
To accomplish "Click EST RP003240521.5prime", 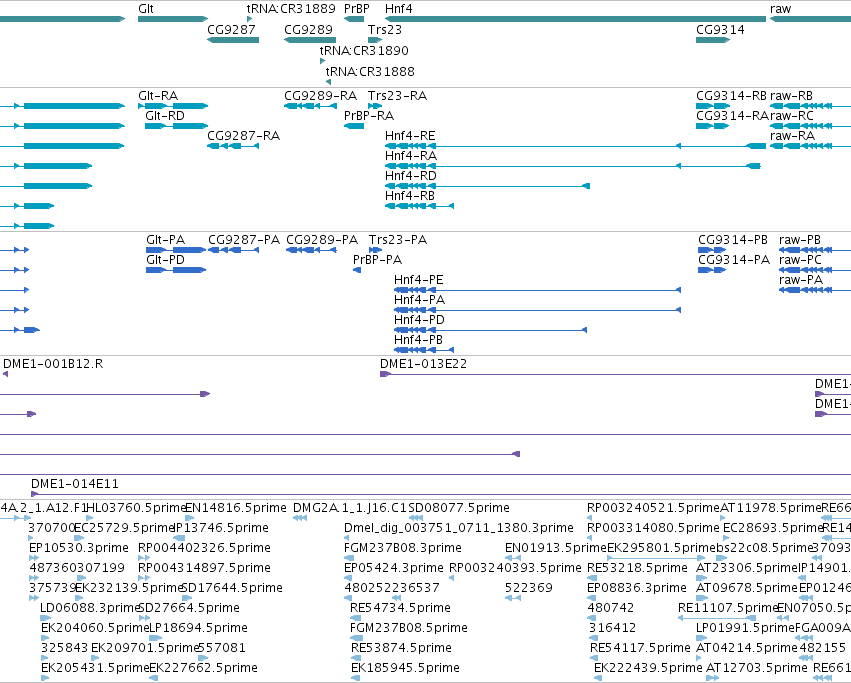I will pos(589,518).
